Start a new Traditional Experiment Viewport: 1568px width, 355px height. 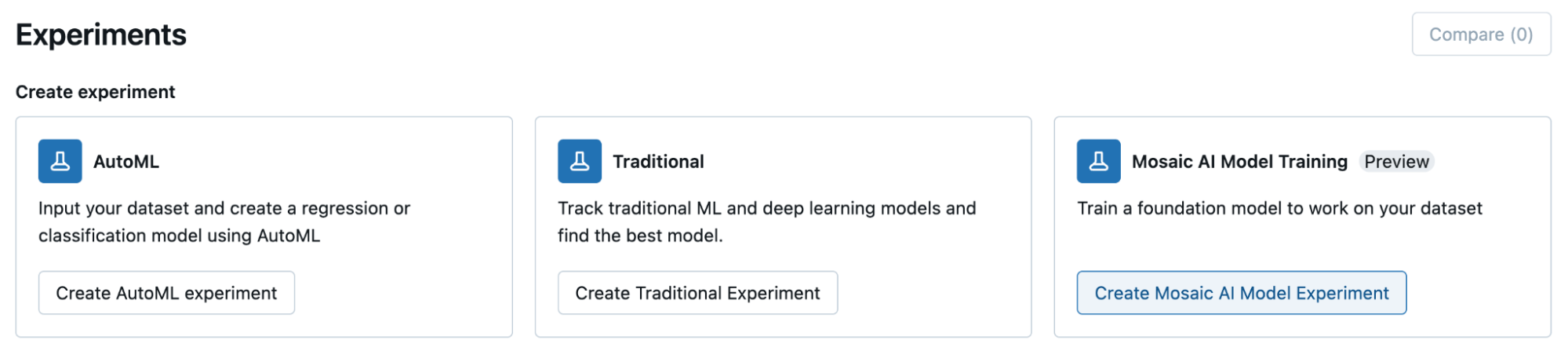[x=697, y=293]
